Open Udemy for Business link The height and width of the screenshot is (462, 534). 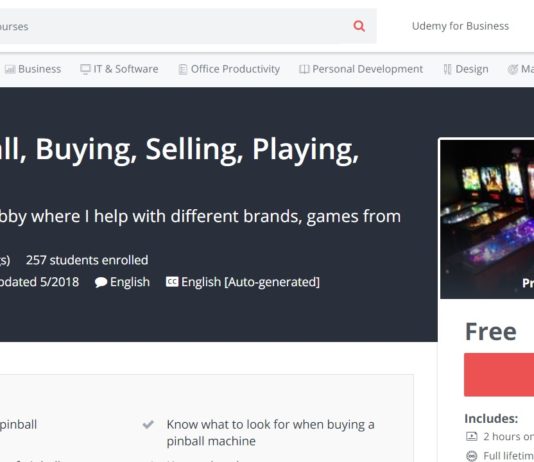click(x=460, y=26)
